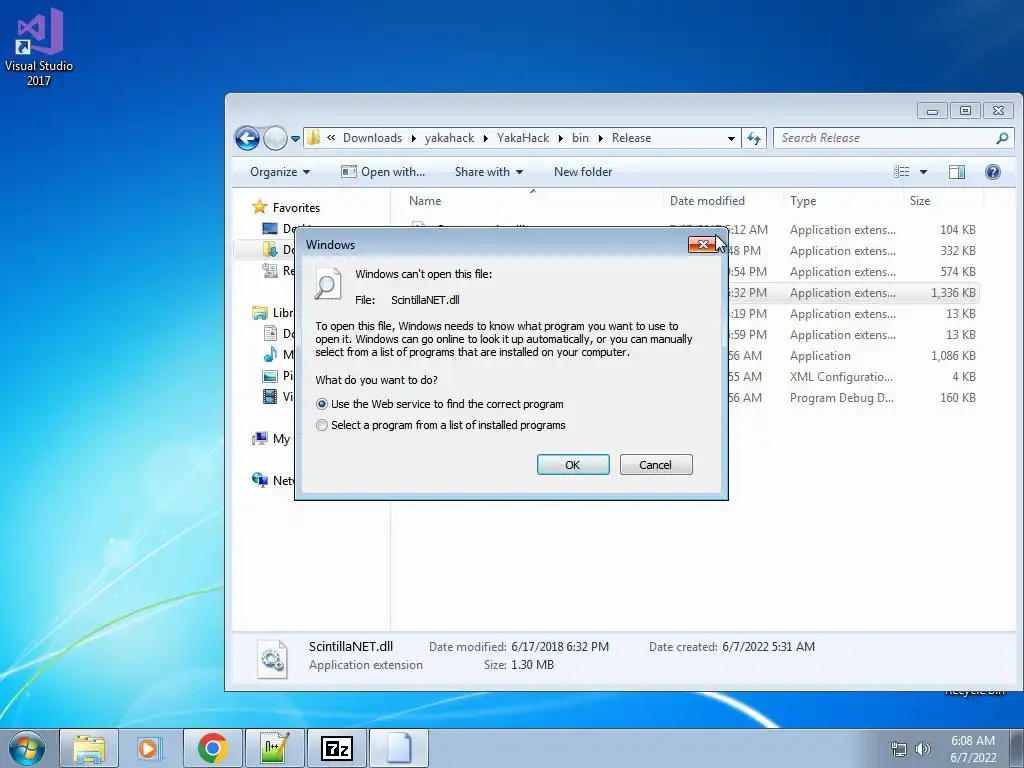Click Open with... toolbar item

click(x=383, y=172)
